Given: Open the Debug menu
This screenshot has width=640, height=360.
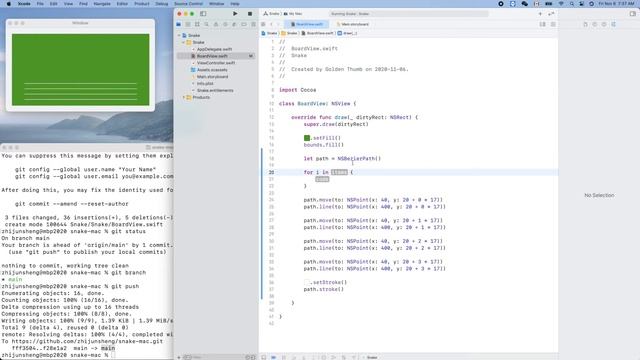Looking at the screenshot, I should point(162,4).
